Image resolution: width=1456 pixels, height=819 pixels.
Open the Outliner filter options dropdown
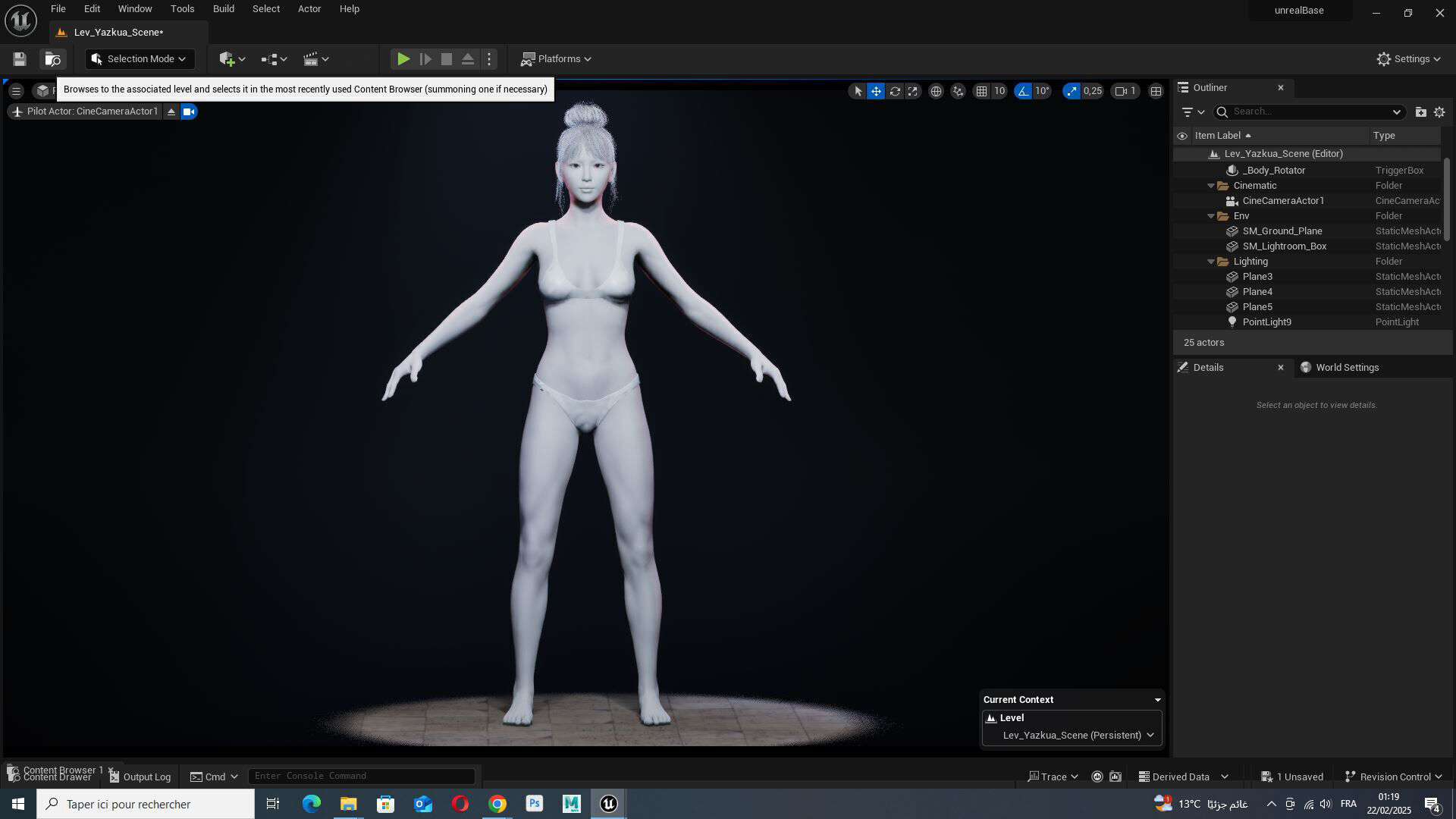[1193, 112]
